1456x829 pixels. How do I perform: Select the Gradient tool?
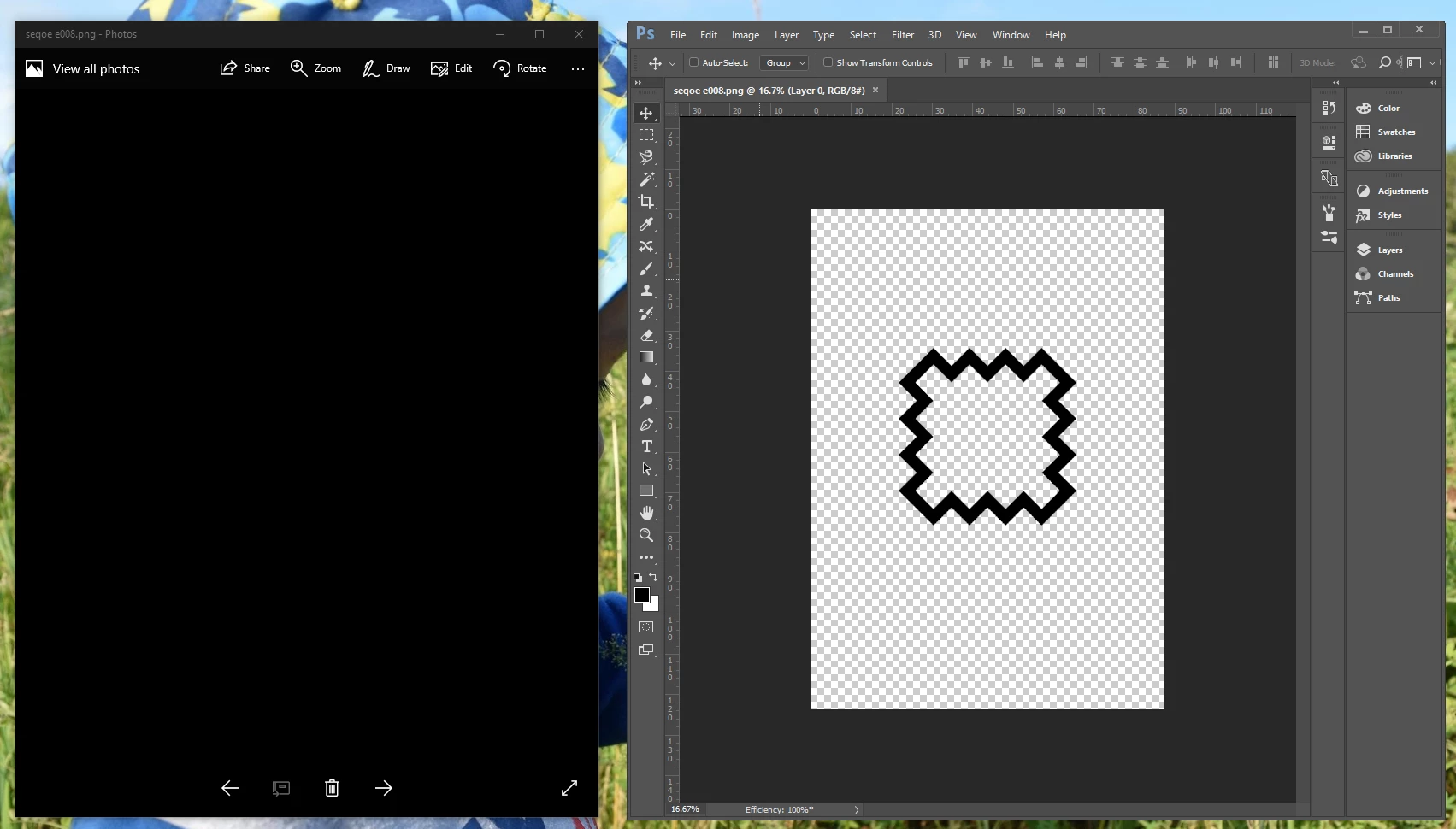[x=646, y=357]
